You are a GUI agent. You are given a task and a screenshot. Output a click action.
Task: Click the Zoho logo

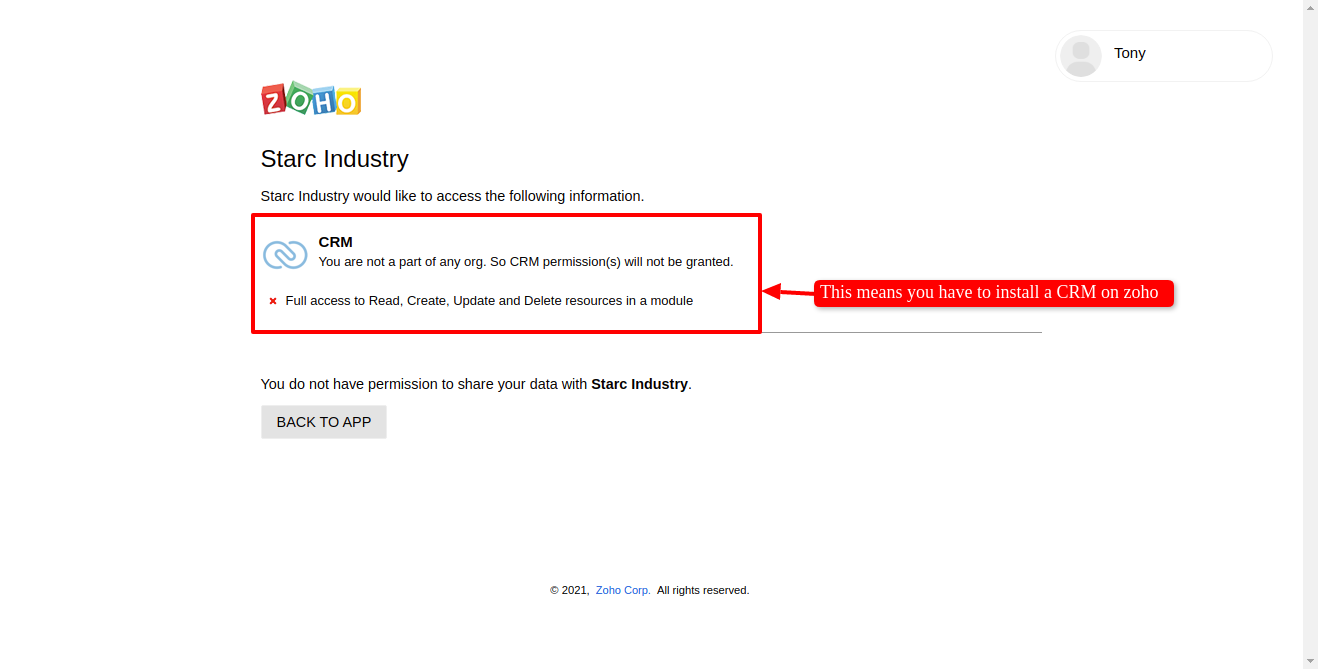(311, 99)
